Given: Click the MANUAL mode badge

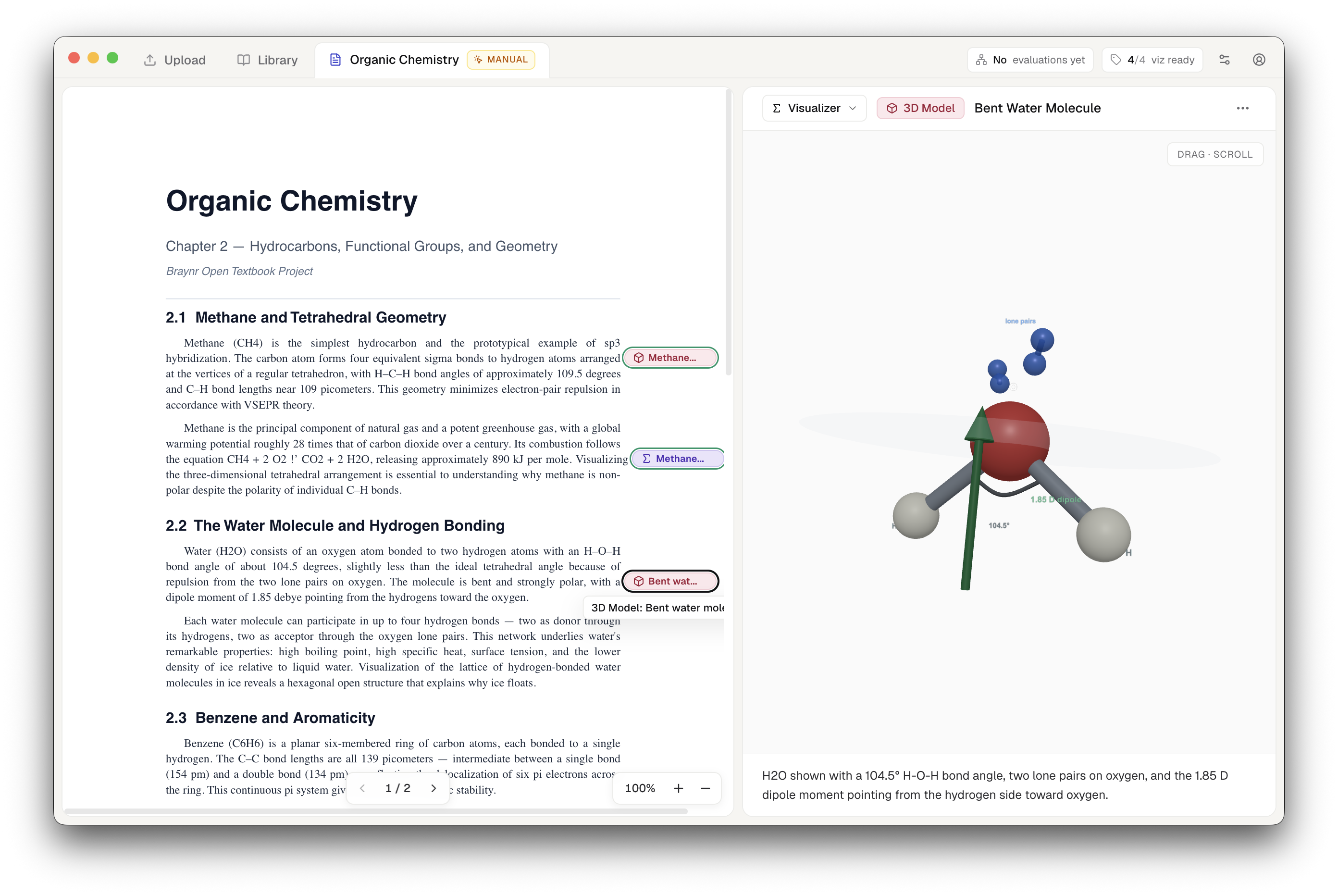Looking at the screenshot, I should pos(500,60).
